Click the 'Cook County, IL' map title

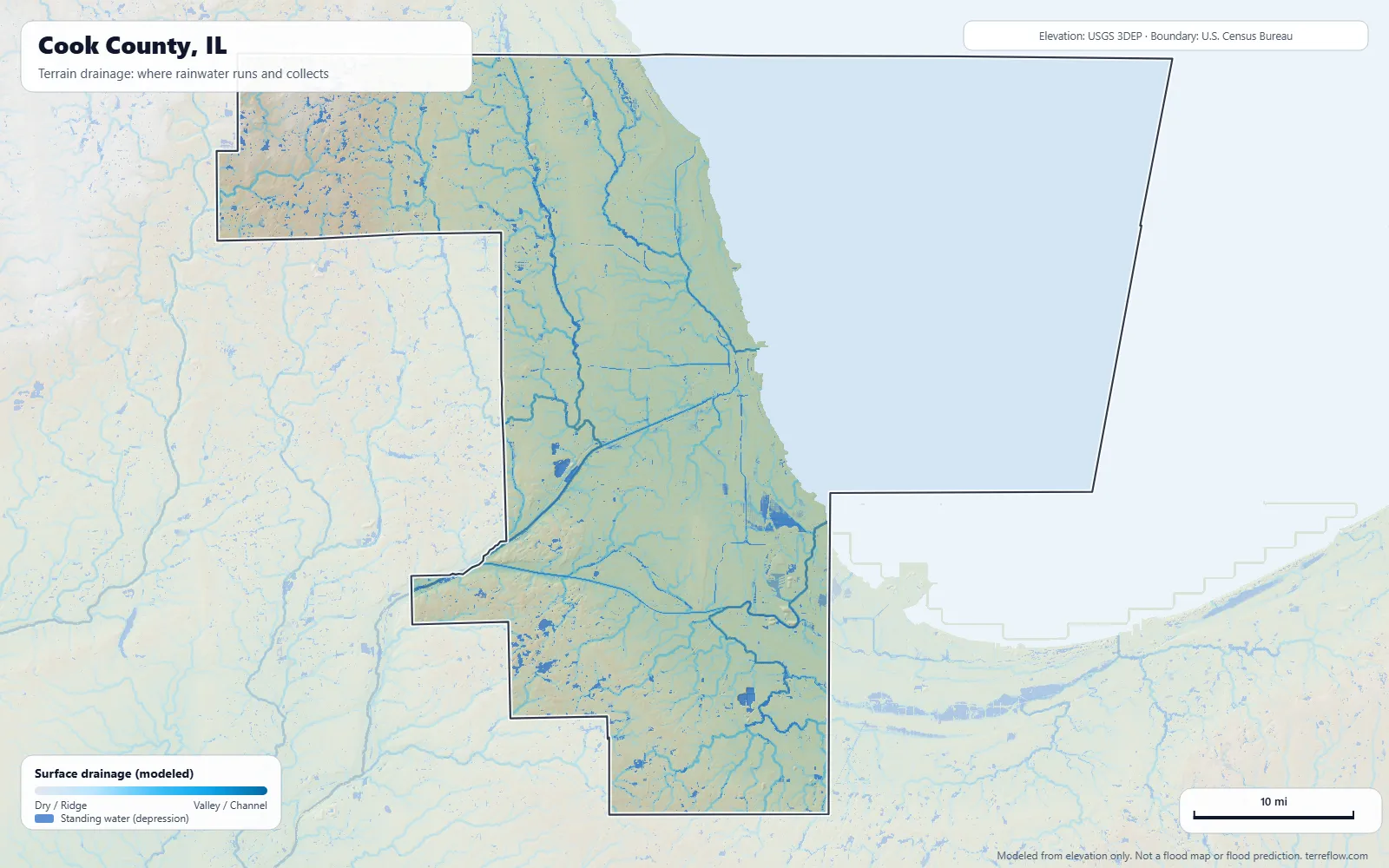(x=132, y=45)
